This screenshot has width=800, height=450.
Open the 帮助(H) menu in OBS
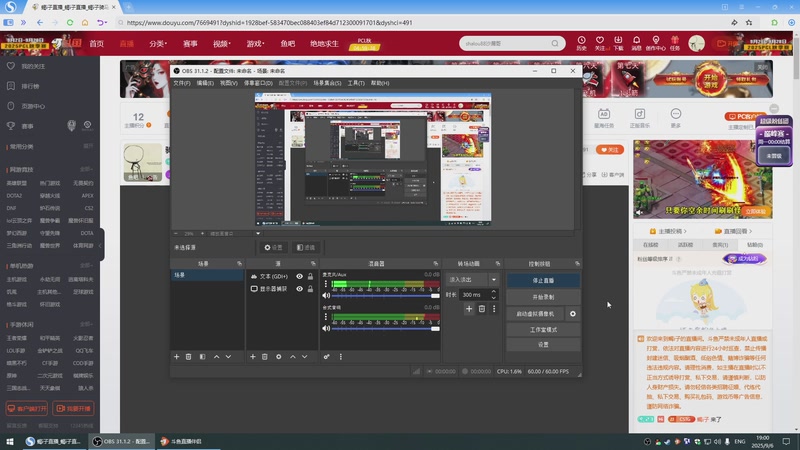tap(380, 83)
